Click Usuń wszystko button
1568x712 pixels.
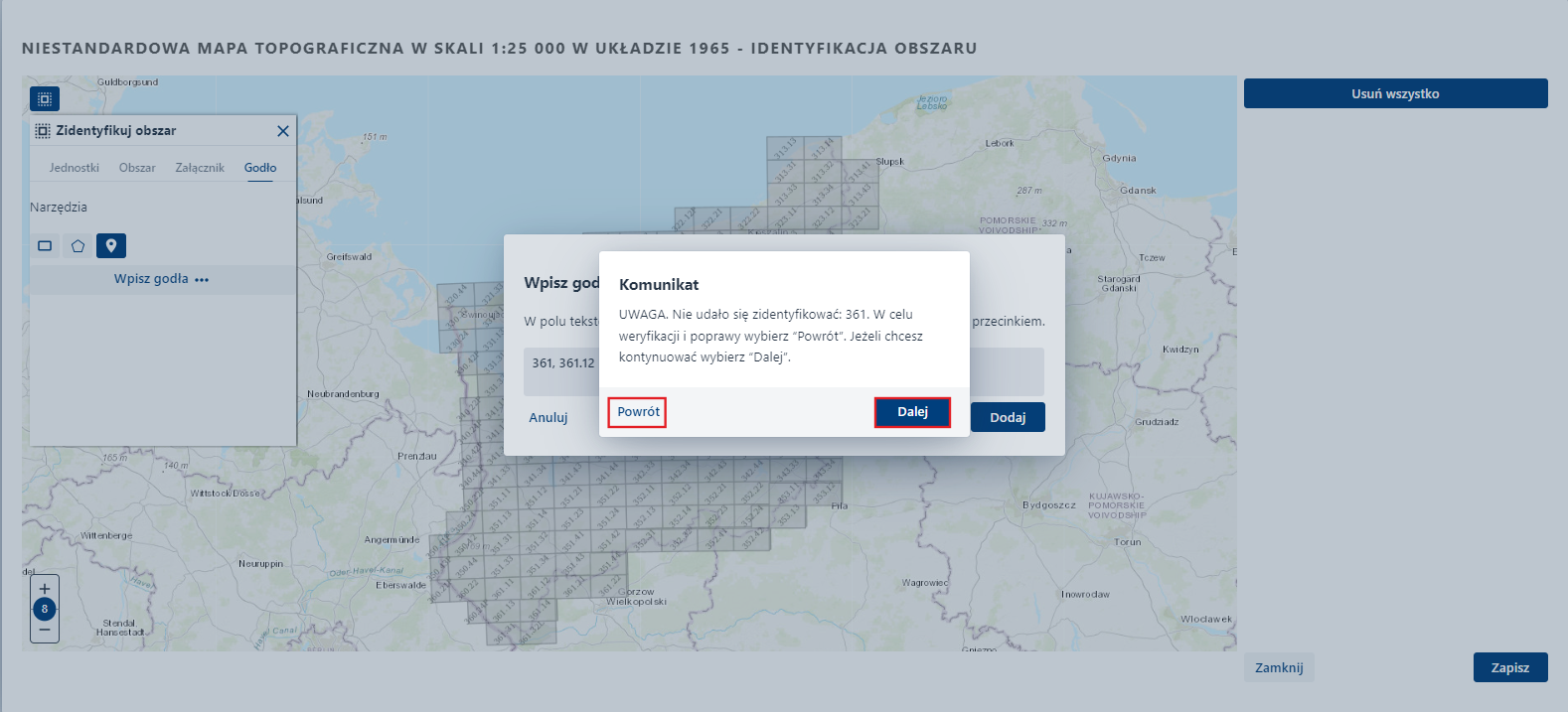pyautogui.click(x=1396, y=93)
